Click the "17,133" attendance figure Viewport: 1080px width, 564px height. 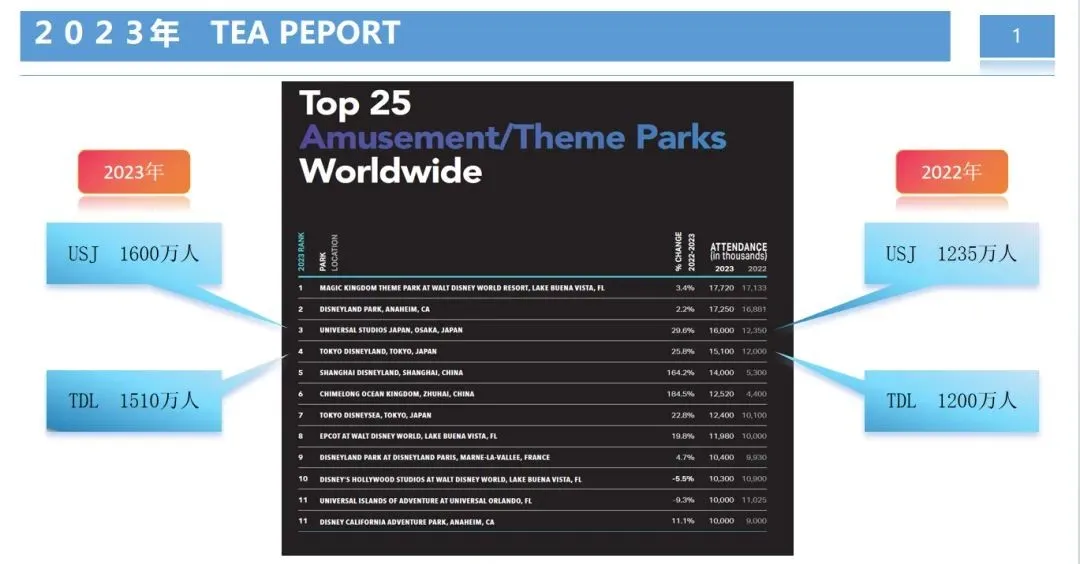click(x=754, y=288)
